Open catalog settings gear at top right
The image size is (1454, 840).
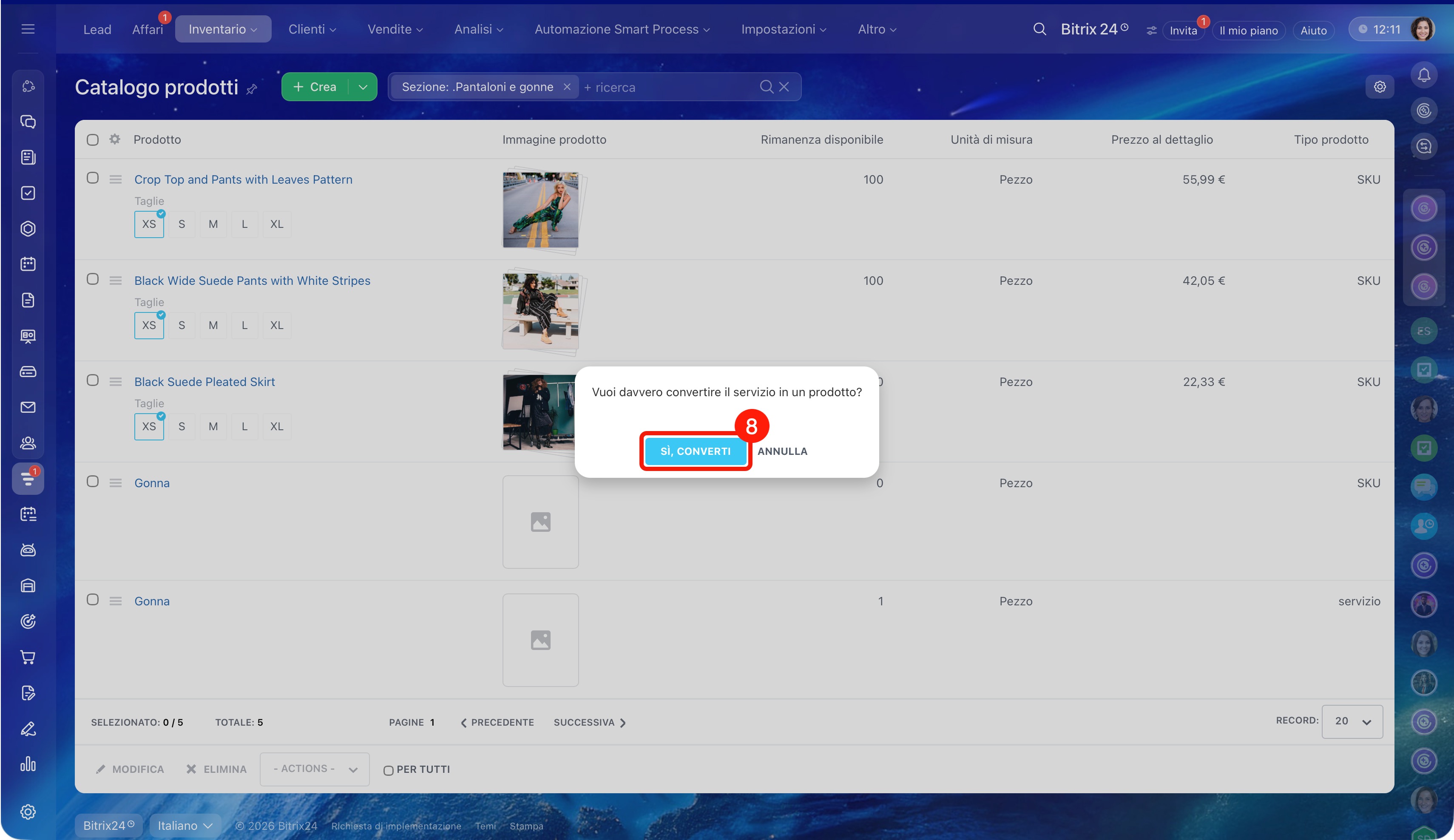pos(1380,87)
